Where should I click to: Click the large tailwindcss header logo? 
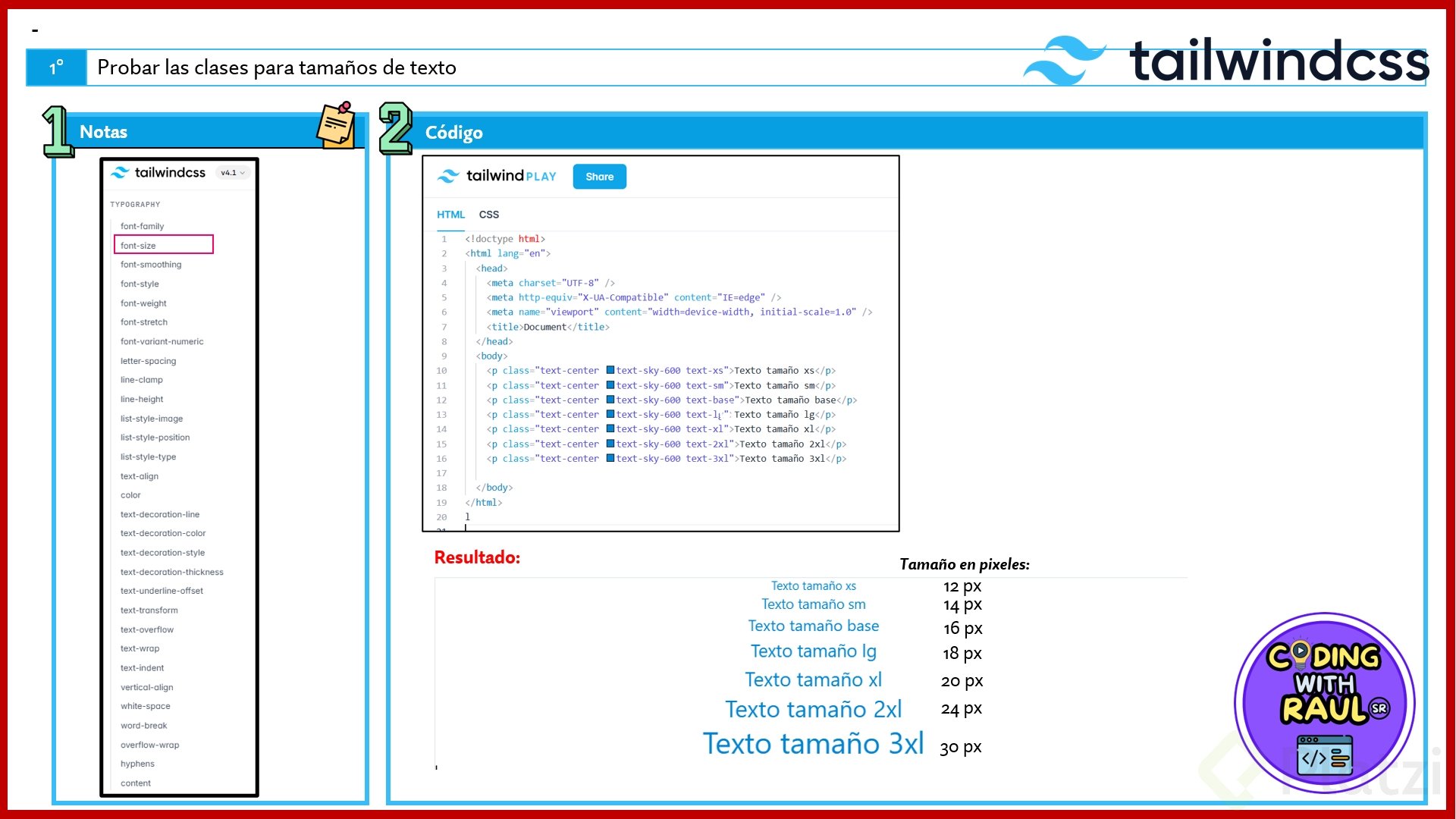(x=1225, y=61)
